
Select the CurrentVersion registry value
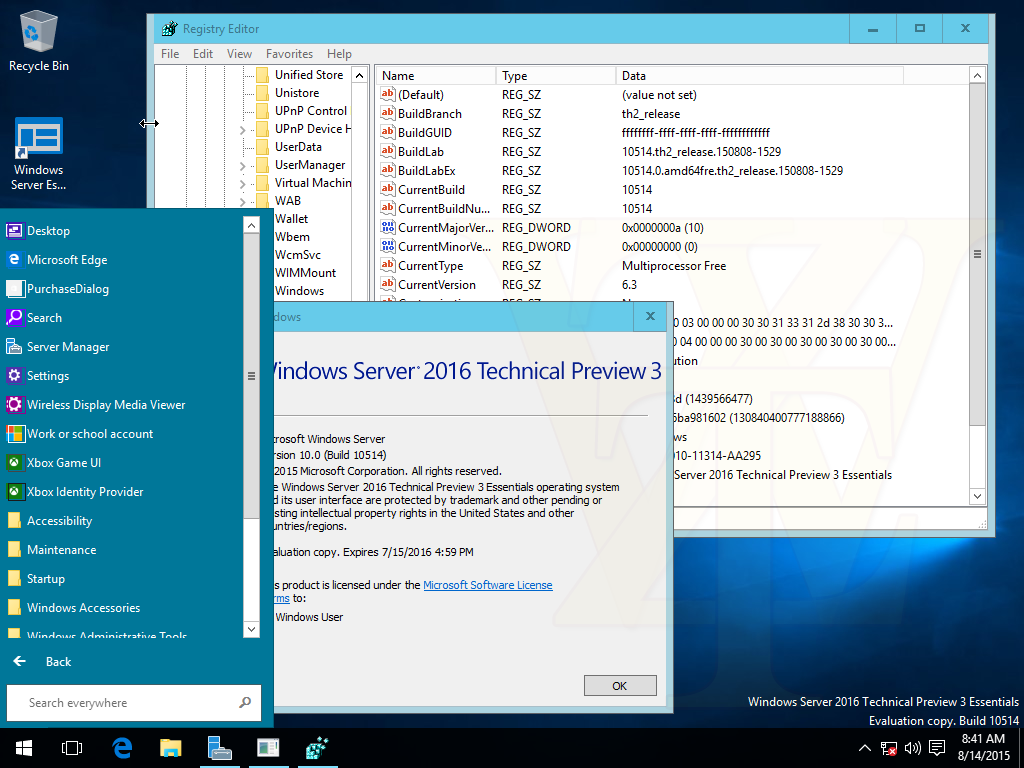(x=436, y=285)
